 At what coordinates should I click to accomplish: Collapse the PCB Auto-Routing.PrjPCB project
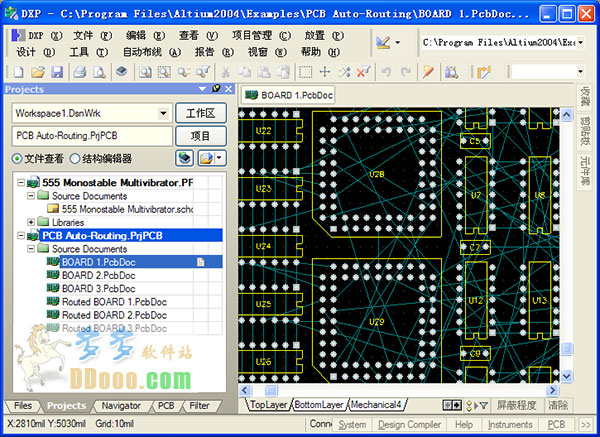(21, 235)
